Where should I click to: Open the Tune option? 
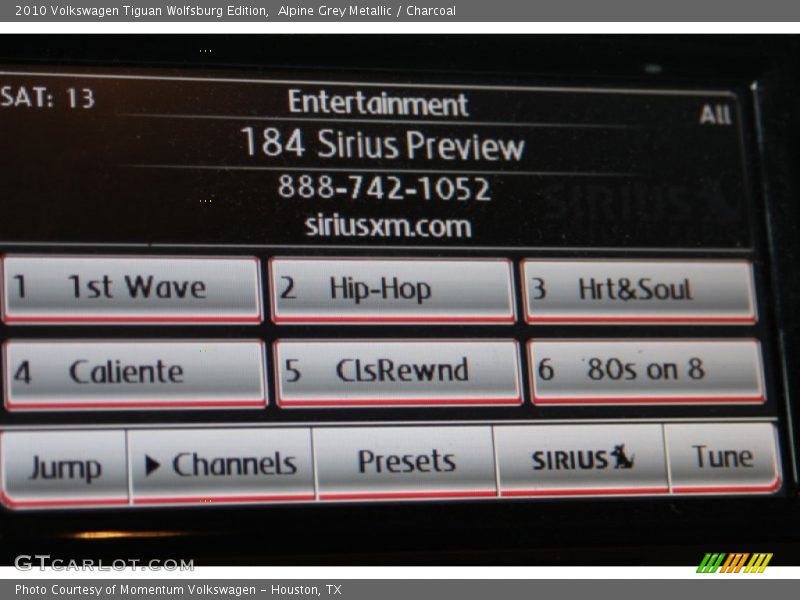[x=722, y=458]
